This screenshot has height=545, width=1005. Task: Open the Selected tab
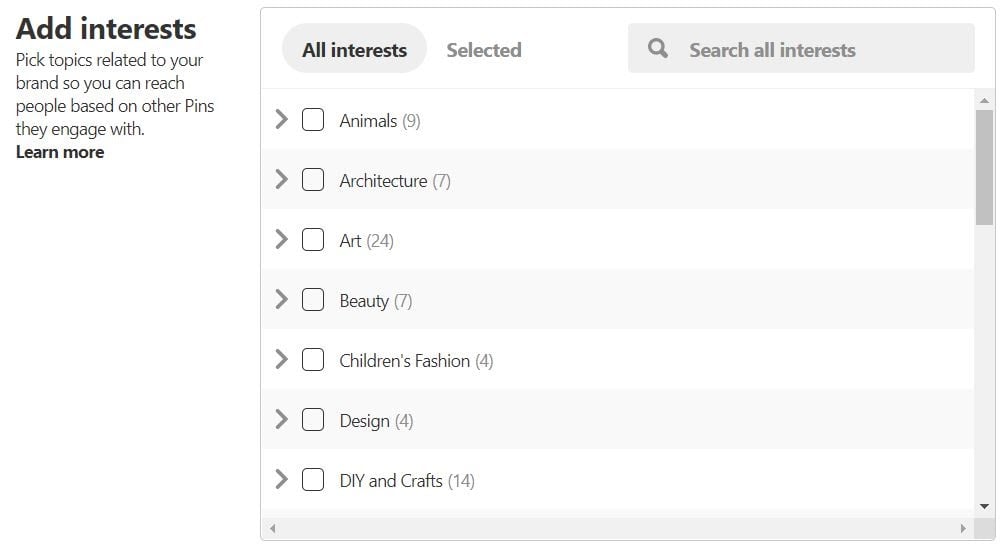(484, 49)
